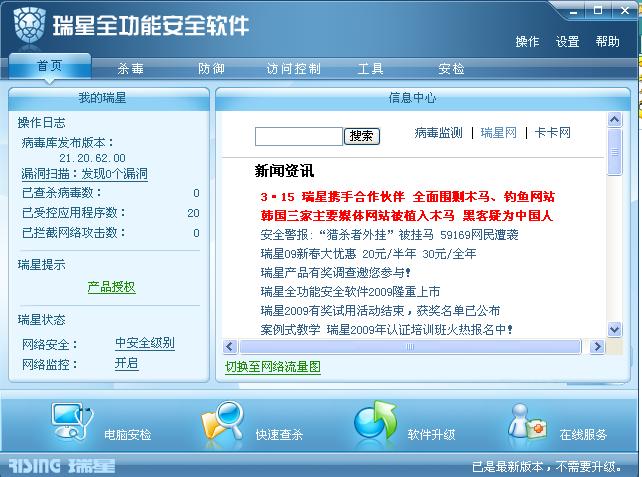Switch to the 首页 tab
The height and width of the screenshot is (477, 642).
pyautogui.click(x=50, y=66)
